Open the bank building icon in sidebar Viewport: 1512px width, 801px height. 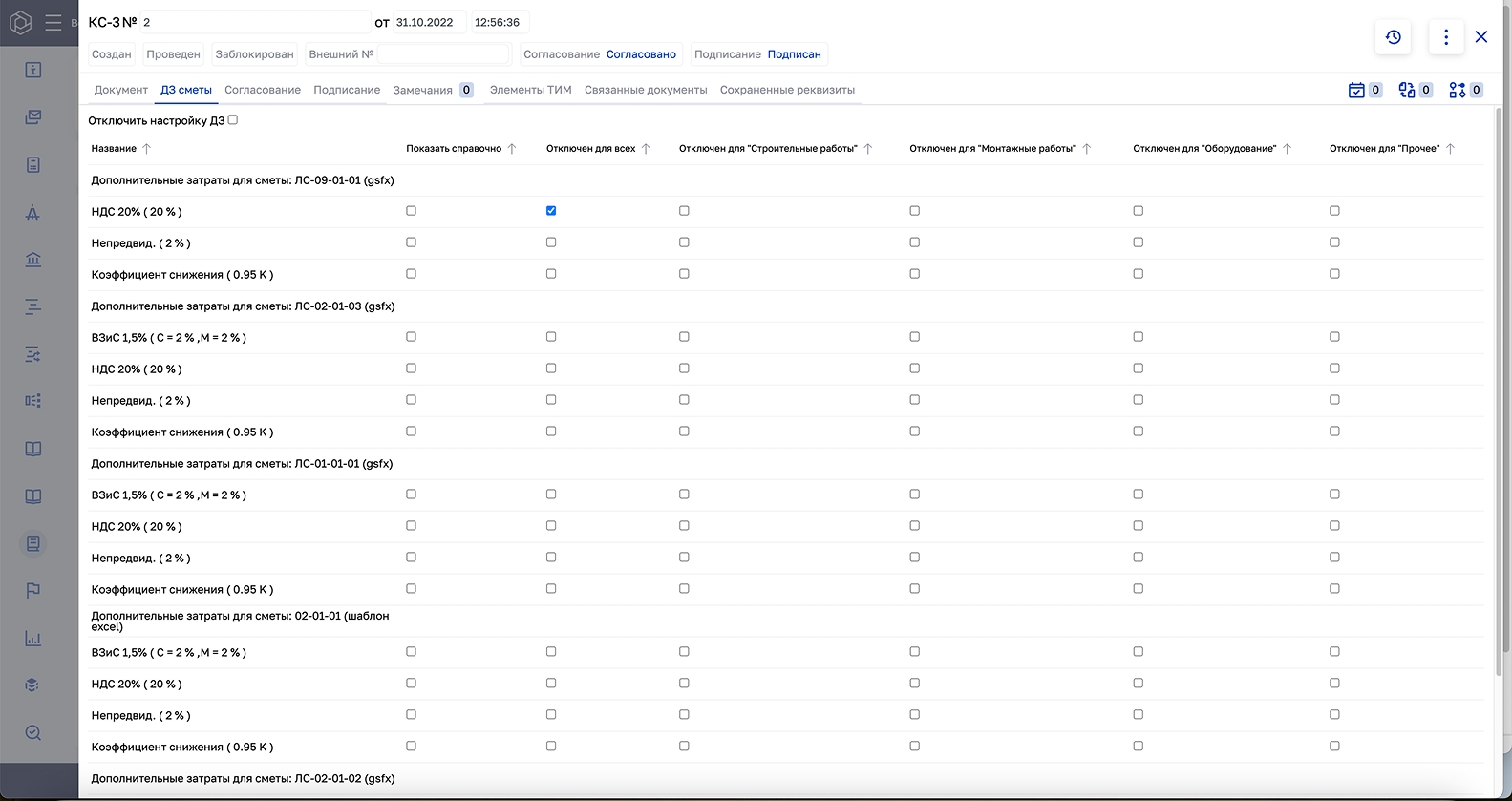[33, 260]
